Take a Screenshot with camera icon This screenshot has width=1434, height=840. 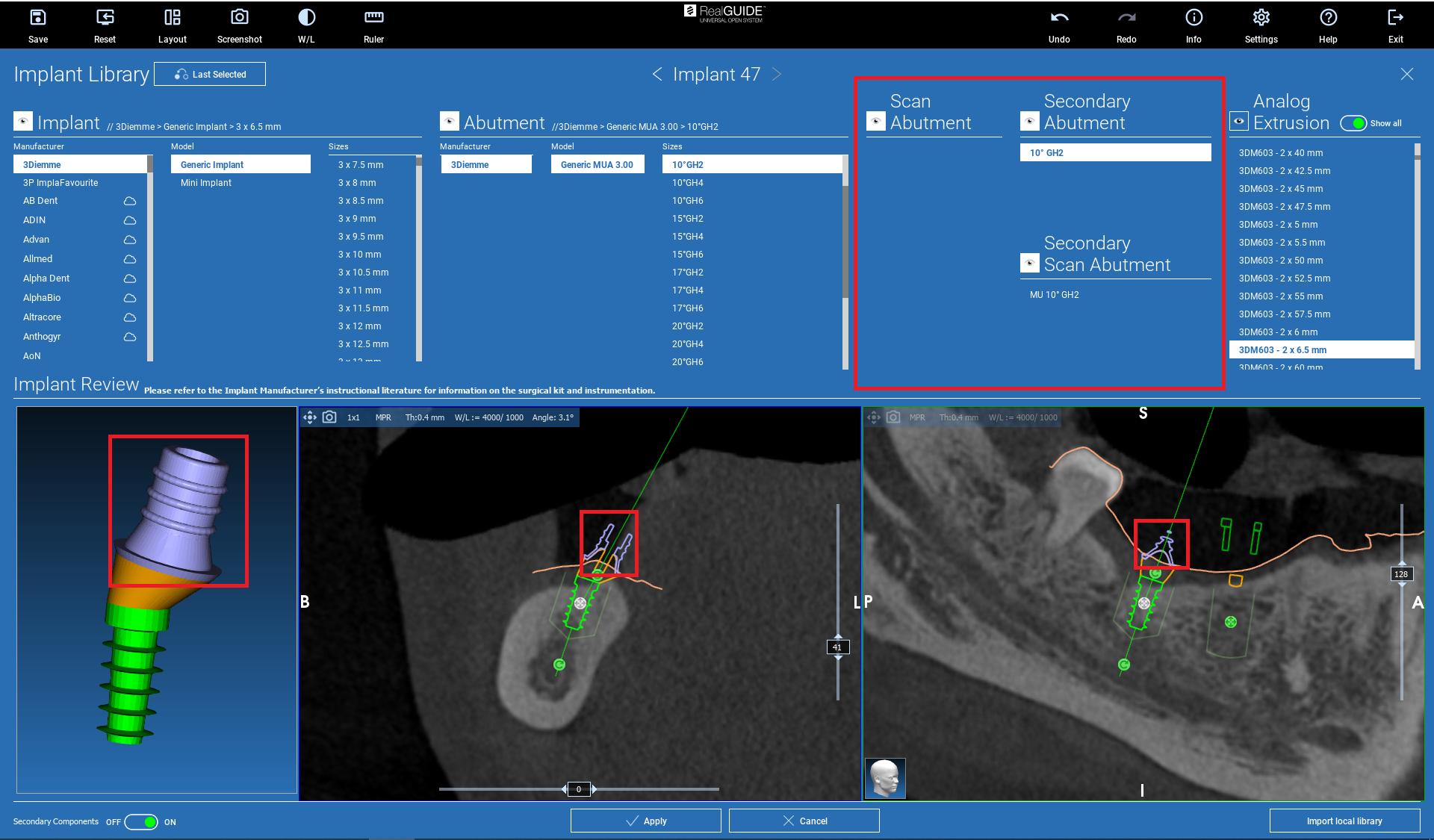coord(239,18)
